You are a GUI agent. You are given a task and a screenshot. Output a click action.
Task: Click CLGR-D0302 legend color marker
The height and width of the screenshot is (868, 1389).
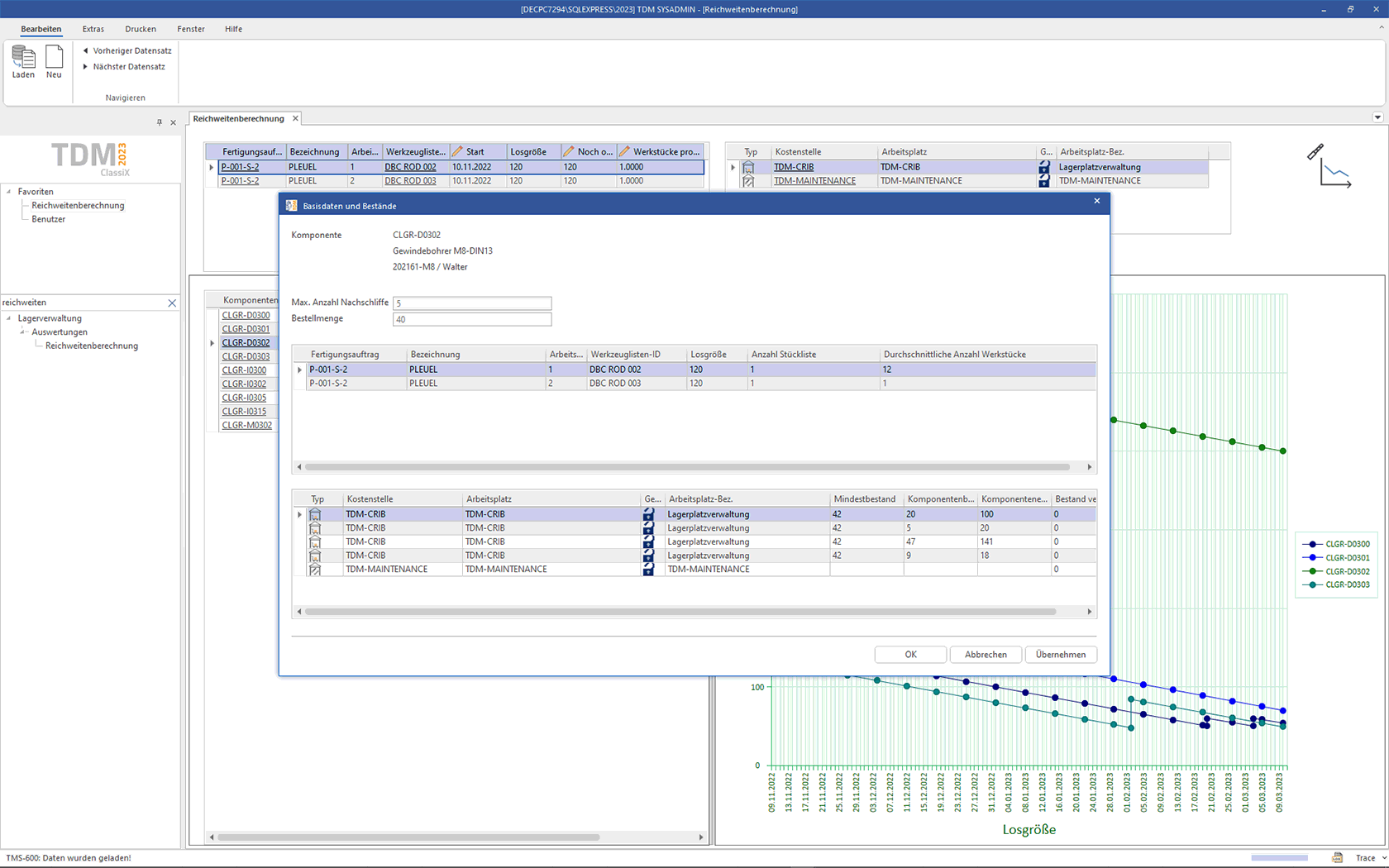point(1312,572)
